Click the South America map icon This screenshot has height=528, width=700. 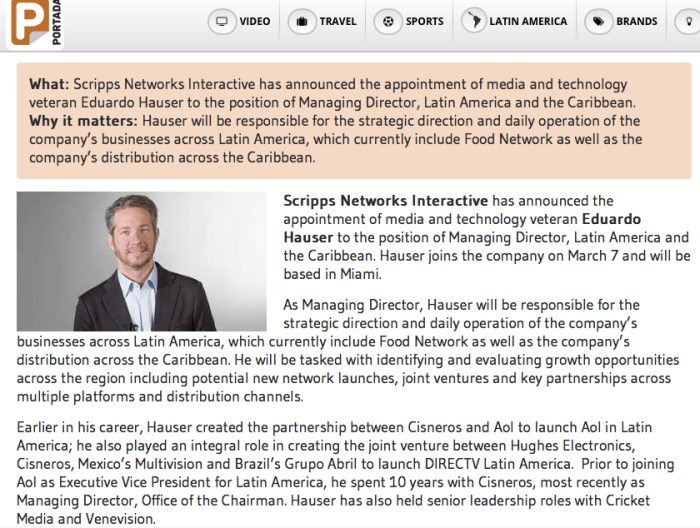[x=472, y=21]
